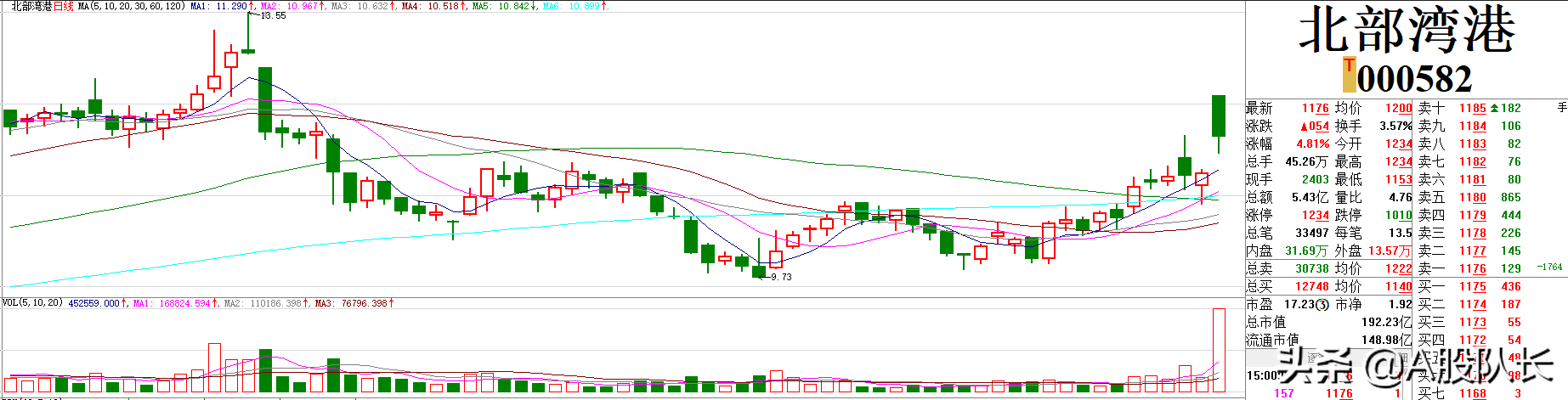
Task: Click the 总买 value 12748
Action: coord(1312,286)
